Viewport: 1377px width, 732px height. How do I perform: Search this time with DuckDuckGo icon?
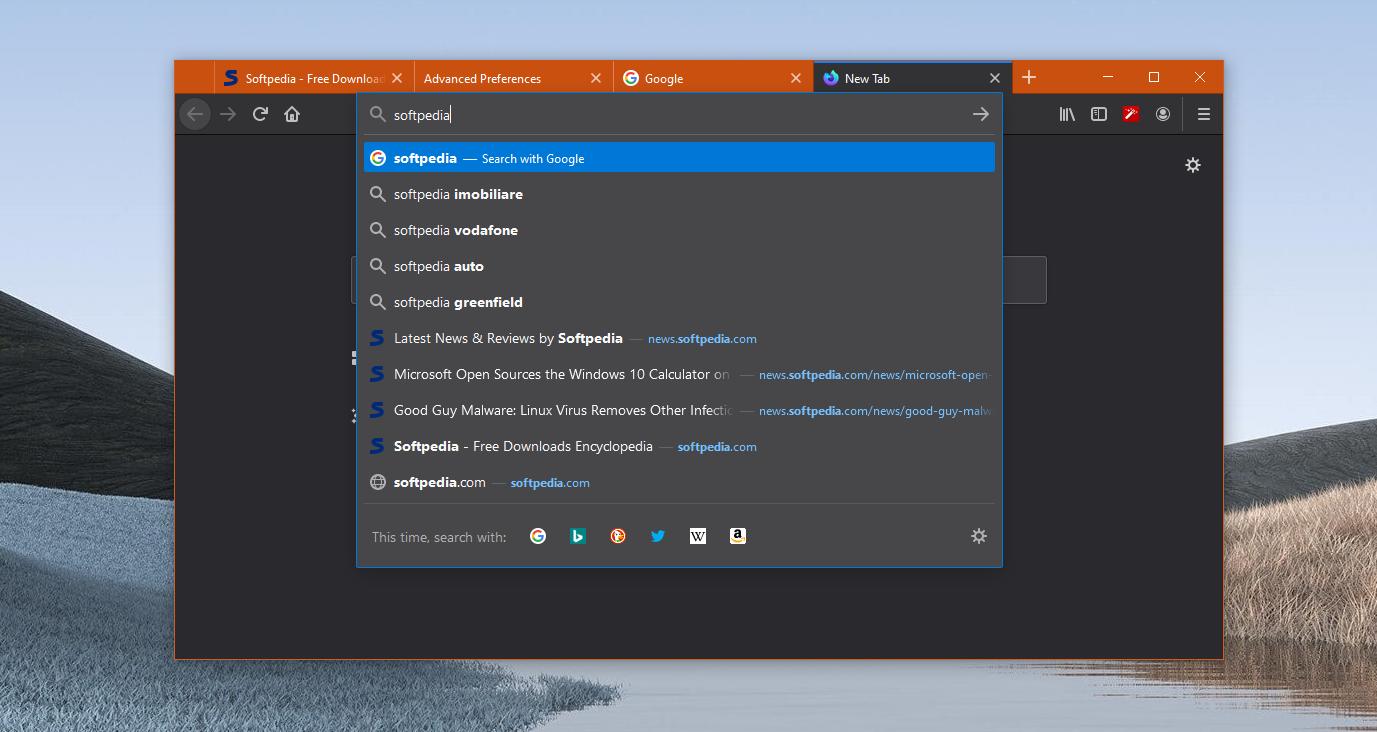pos(618,536)
